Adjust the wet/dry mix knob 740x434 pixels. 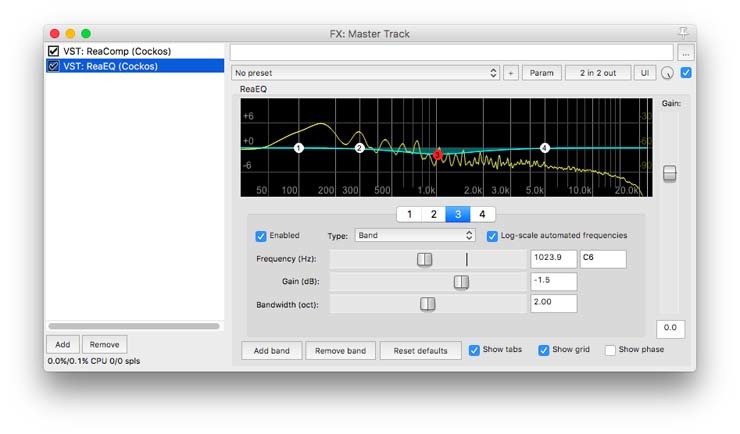point(667,73)
